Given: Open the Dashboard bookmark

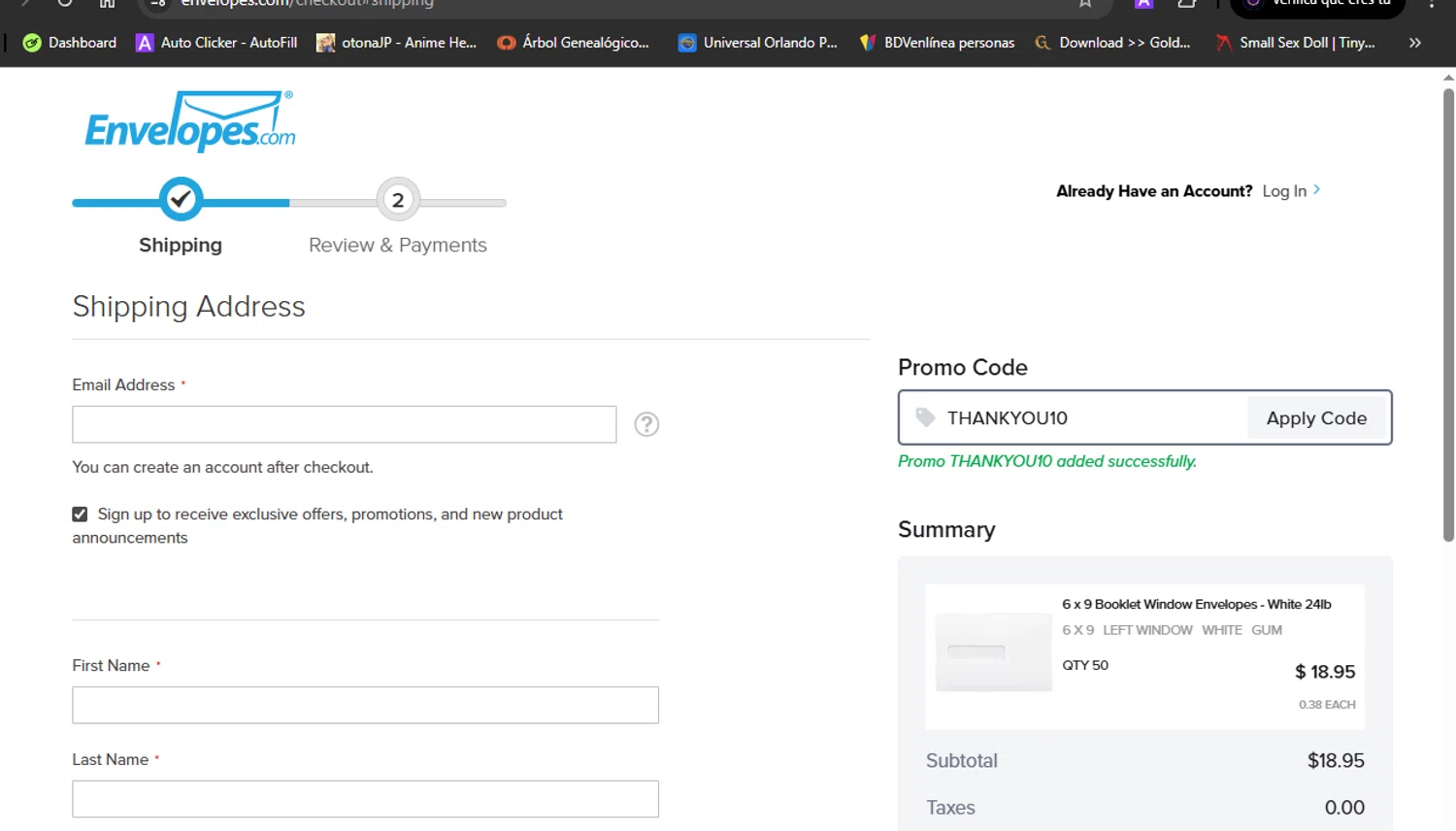Looking at the screenshot, I should (70, 43).
